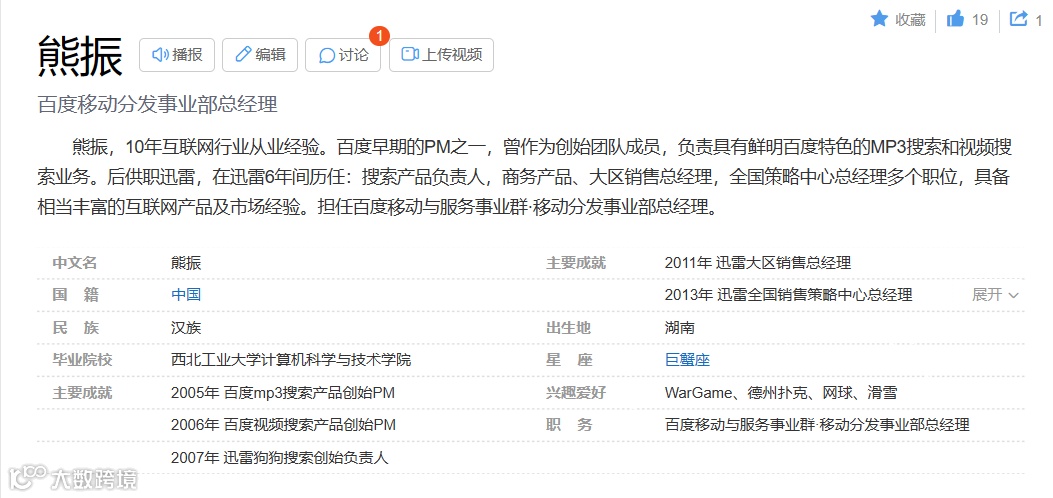Click WarGame、德州扑克、网球、滑雪 hobbies value
The height and width of the screenshot is (498, 1053).
tap(780, 393)
